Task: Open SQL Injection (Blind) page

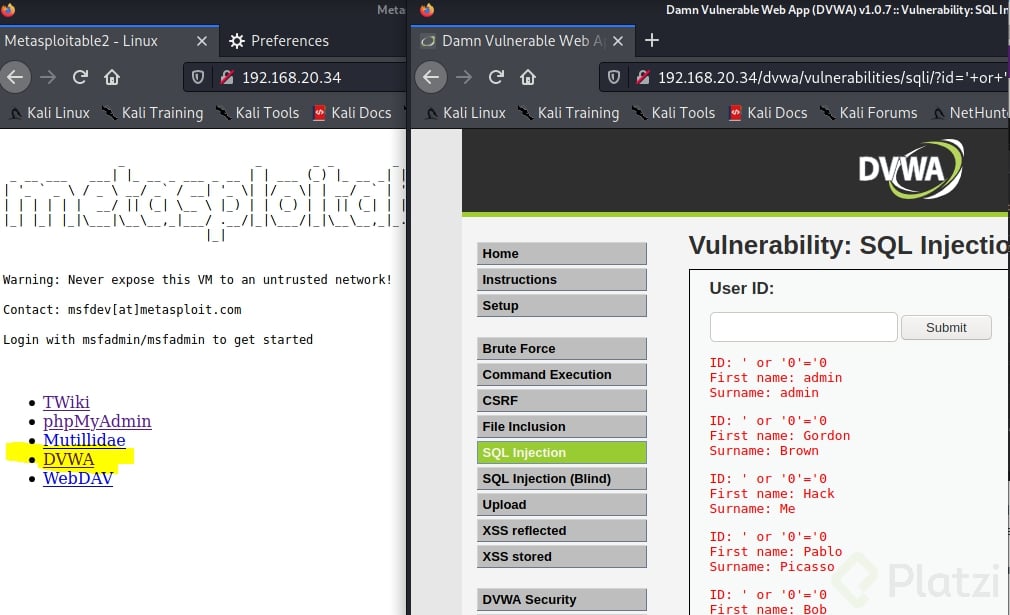Action: 562,478
